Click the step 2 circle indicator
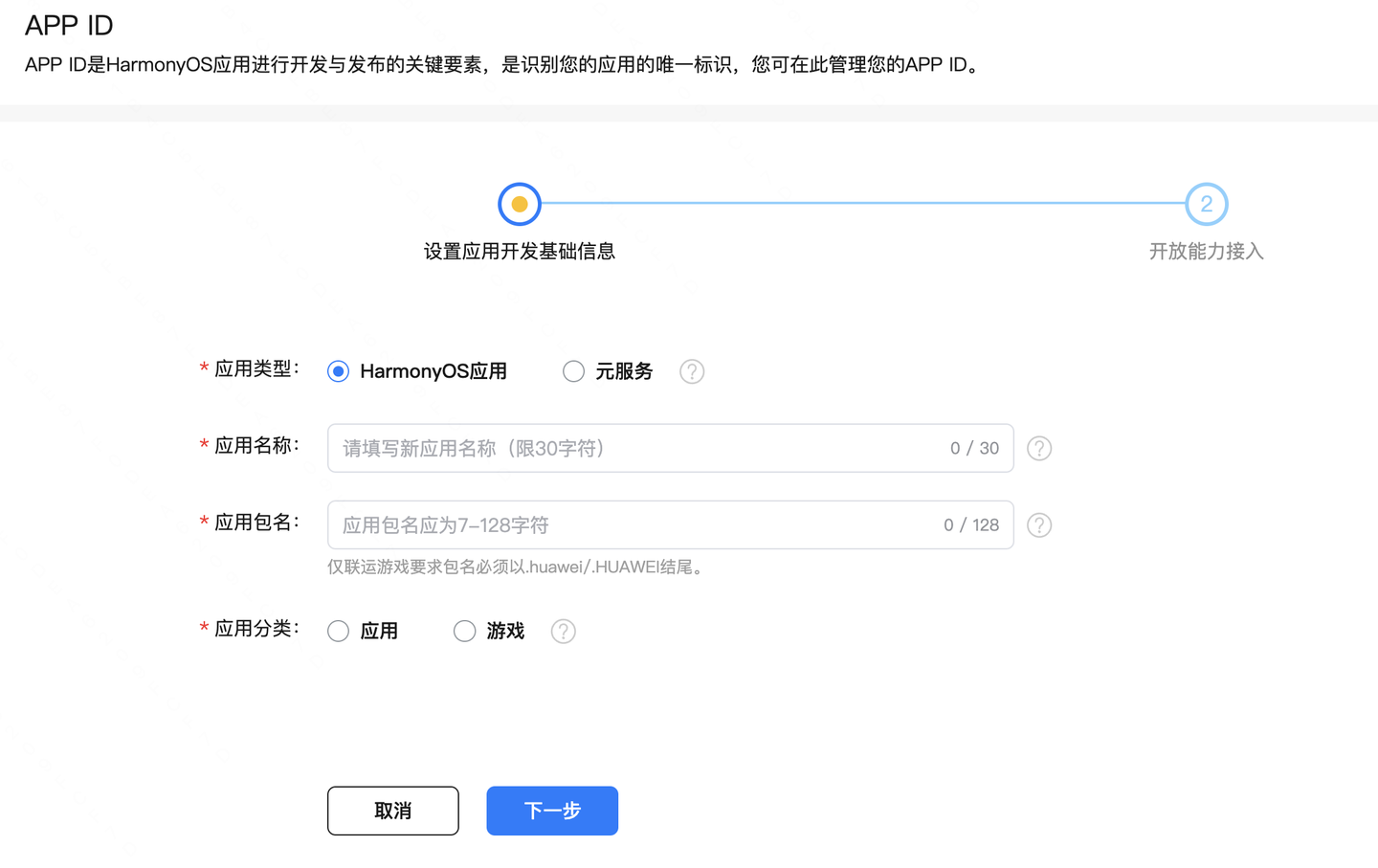1378x868 pixels. tap(1206, 204)
